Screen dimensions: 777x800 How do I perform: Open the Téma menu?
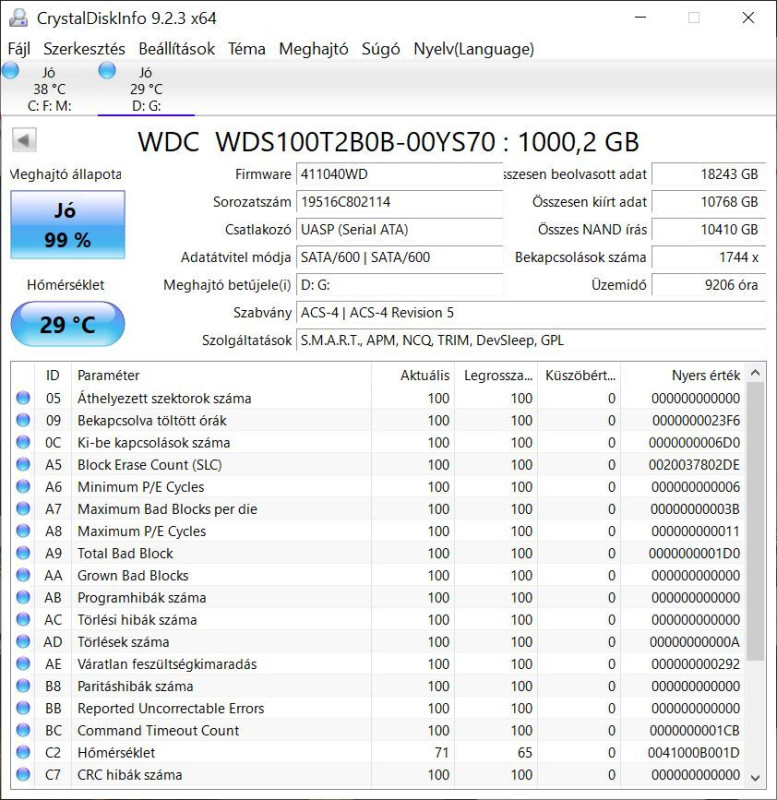(246, 49)
